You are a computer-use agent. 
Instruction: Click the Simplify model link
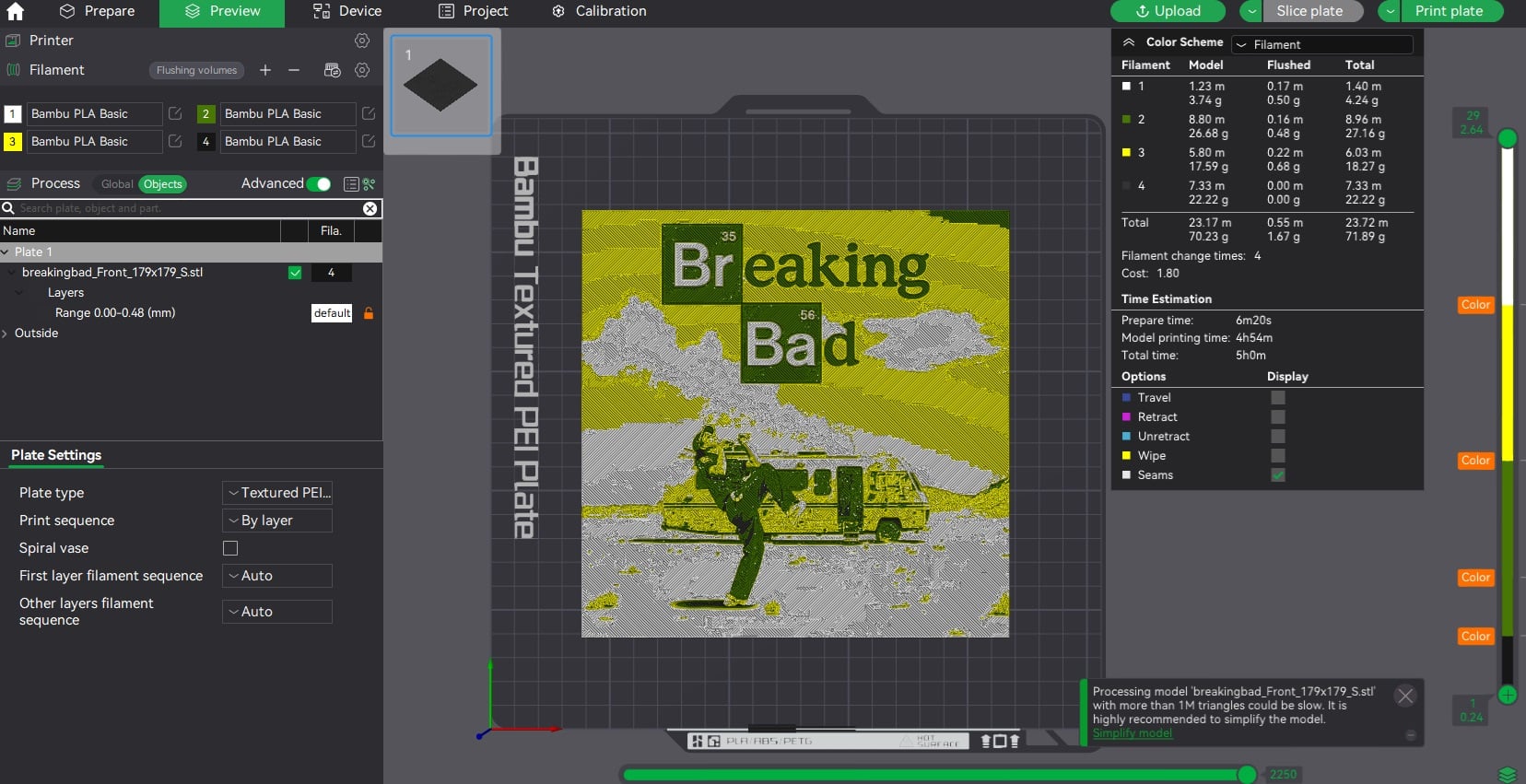[1133, 733]
